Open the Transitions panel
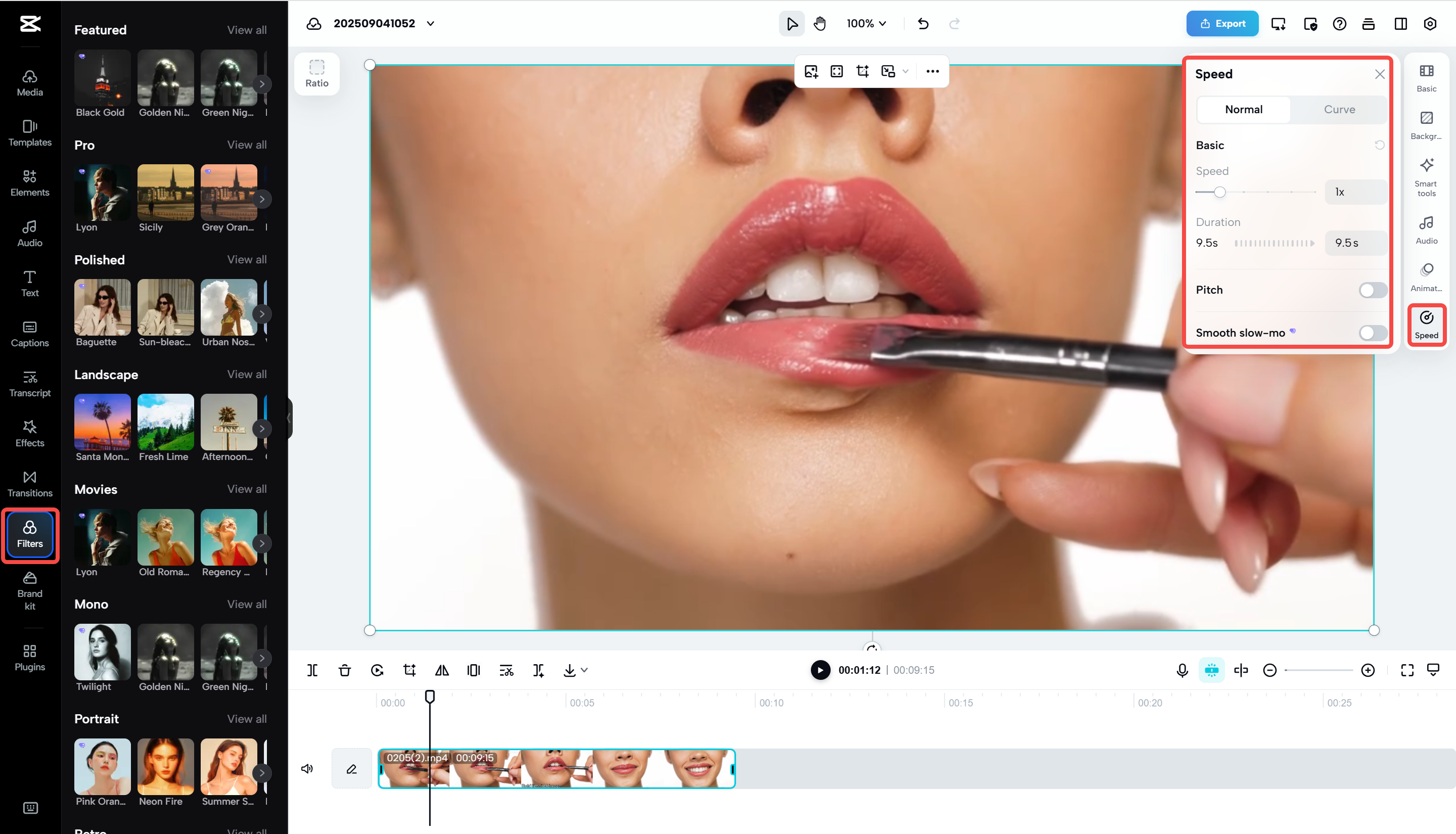This screenshot has height=834, width=1456. coord(29,483)
